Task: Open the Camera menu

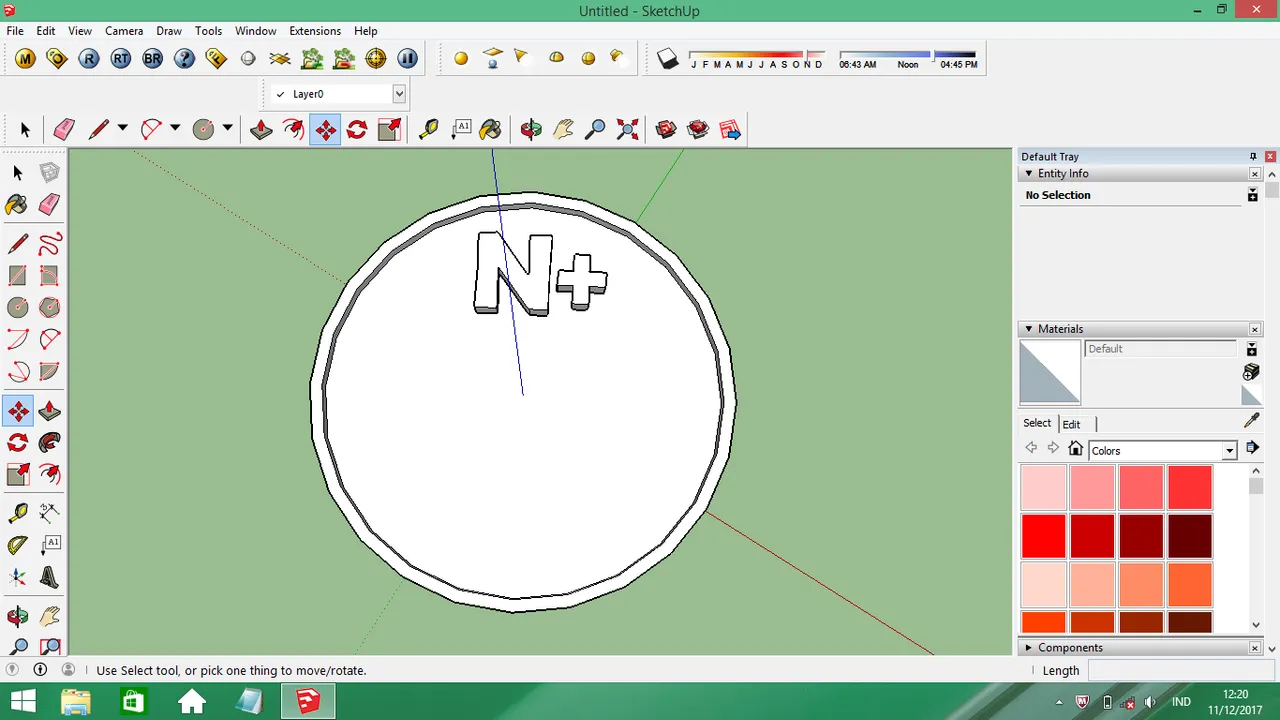Action: pos(124,31)
